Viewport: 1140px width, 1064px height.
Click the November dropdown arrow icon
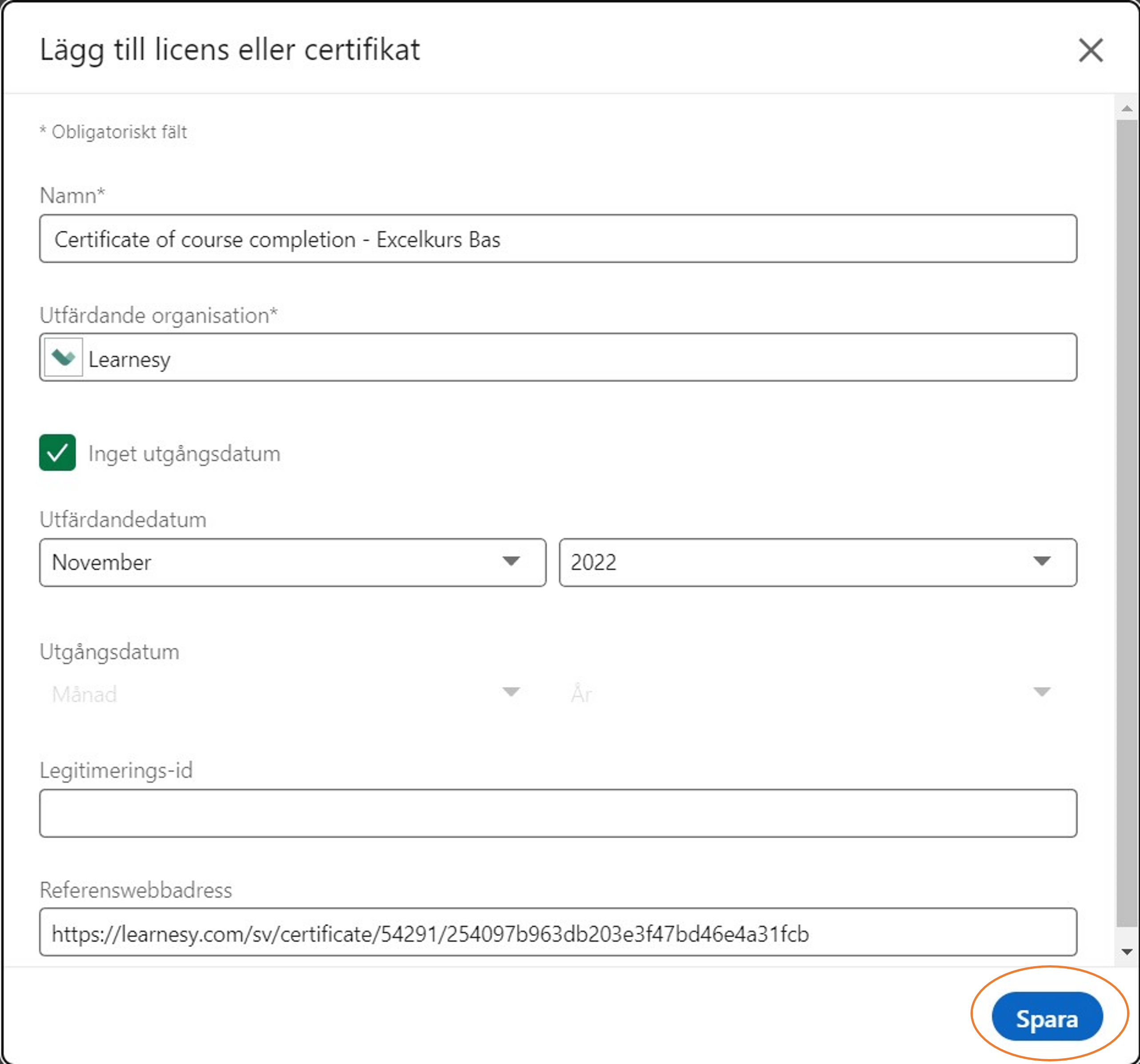(x=511, y=561)
